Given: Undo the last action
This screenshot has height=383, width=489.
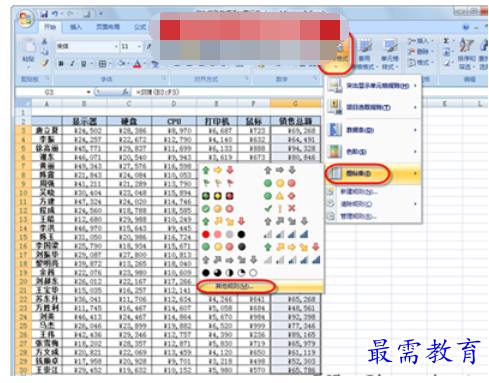Looking at the screenshot, I should 55,14.
